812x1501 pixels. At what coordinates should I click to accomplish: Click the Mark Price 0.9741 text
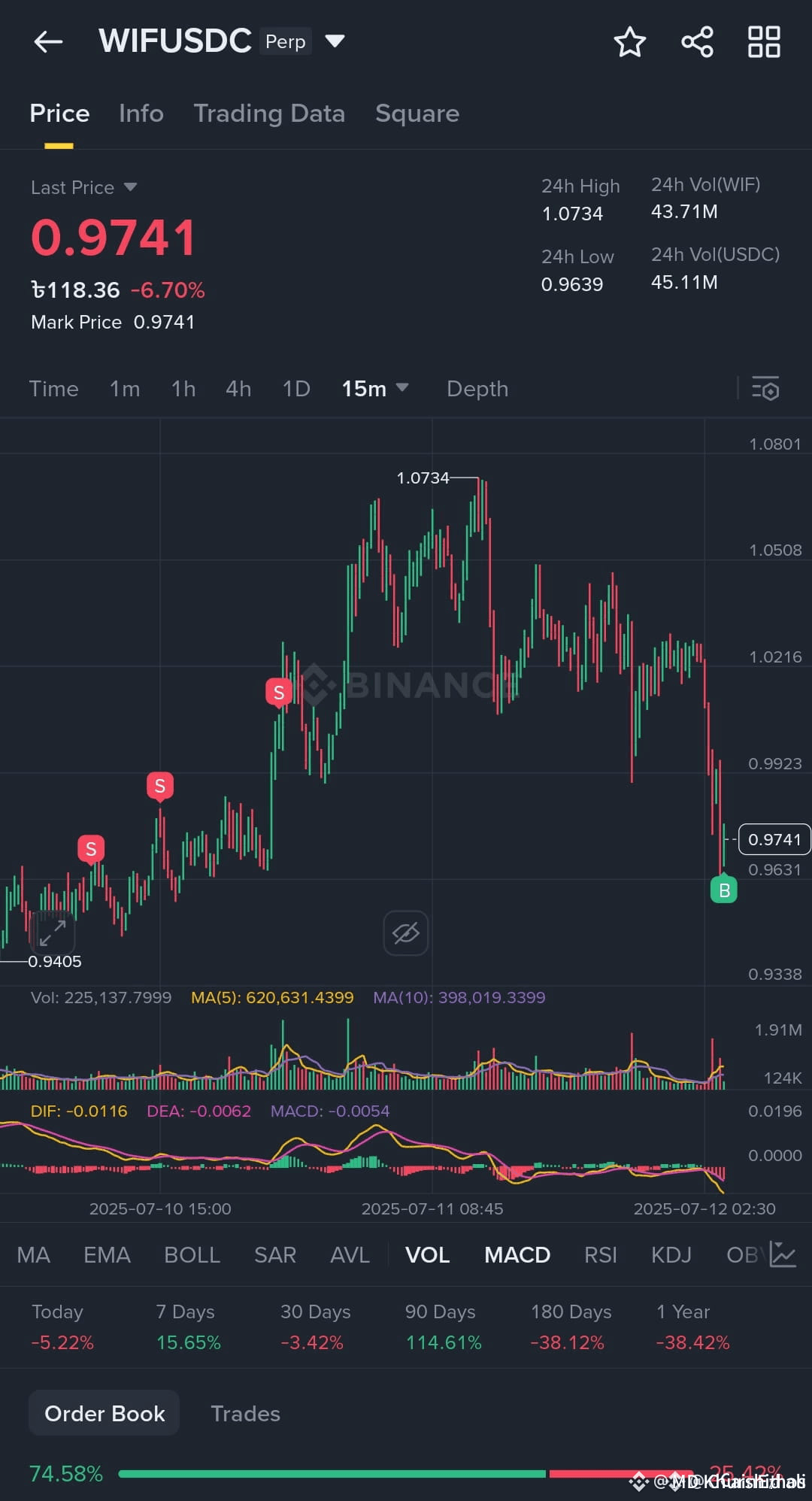pos(113,322)
